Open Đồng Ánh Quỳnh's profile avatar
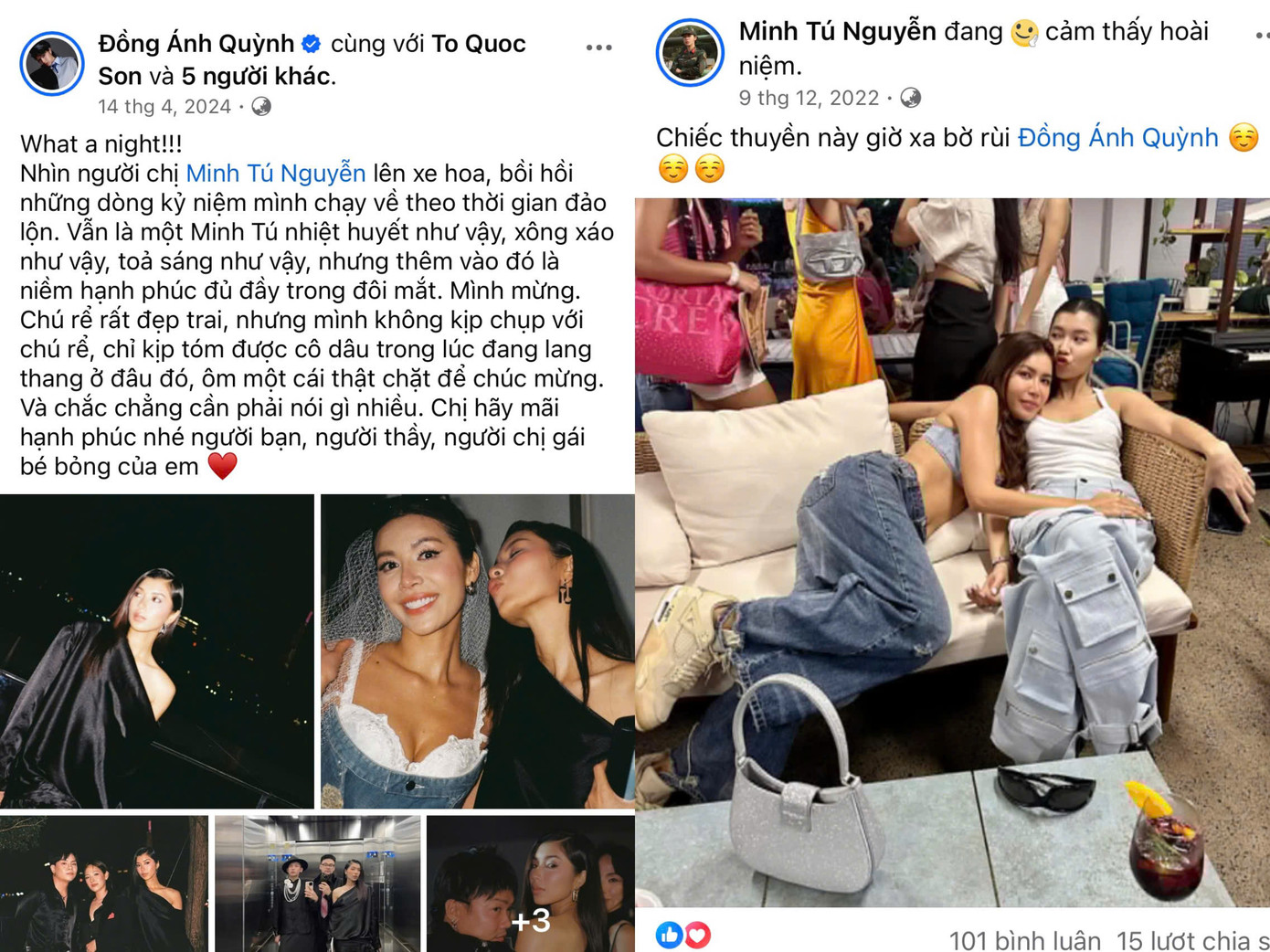Viewport: 1270px width, 952px height. tap(52, 63)
